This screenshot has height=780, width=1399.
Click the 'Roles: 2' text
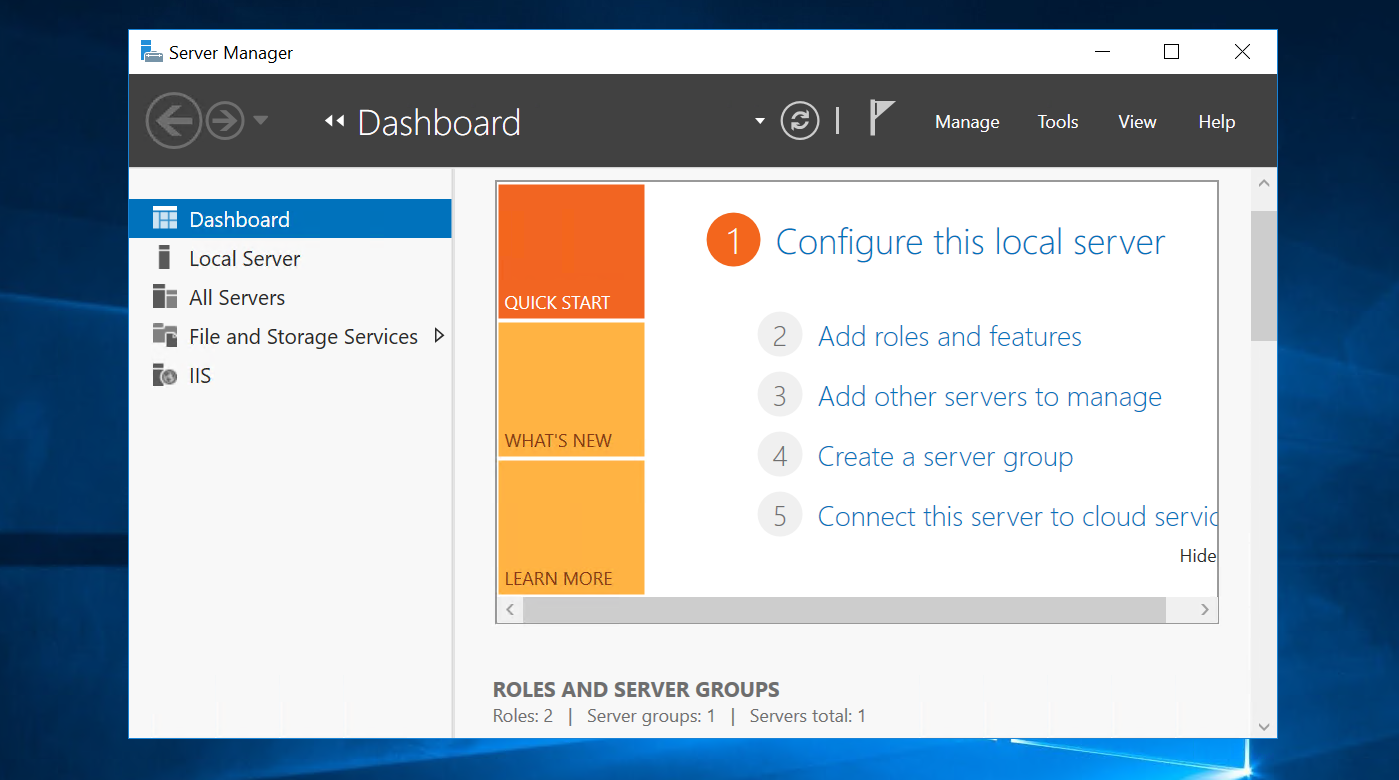point(523,716)
